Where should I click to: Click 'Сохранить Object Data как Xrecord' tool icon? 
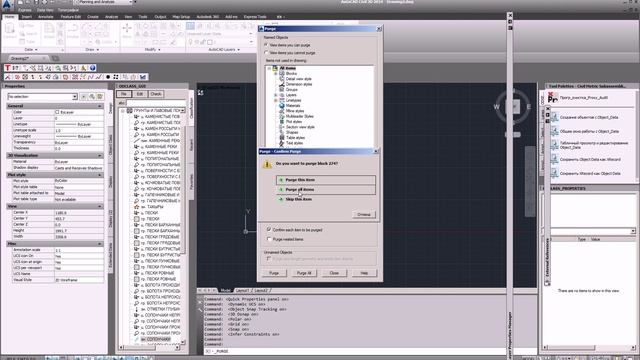pos(554,160)
